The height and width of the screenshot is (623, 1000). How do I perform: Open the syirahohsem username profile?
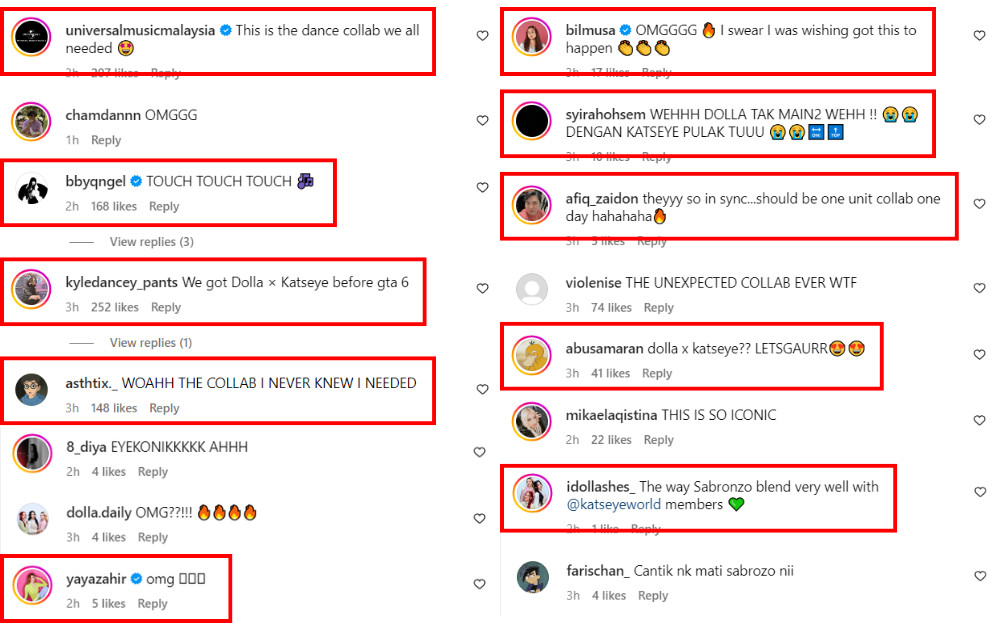[x=605, y=115]
